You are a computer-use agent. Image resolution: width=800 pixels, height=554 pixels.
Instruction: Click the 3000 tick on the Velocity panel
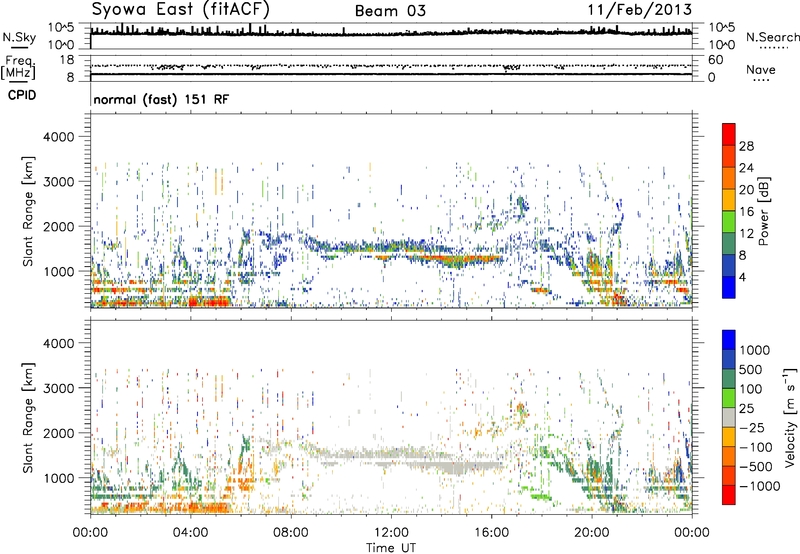[59, 388]
